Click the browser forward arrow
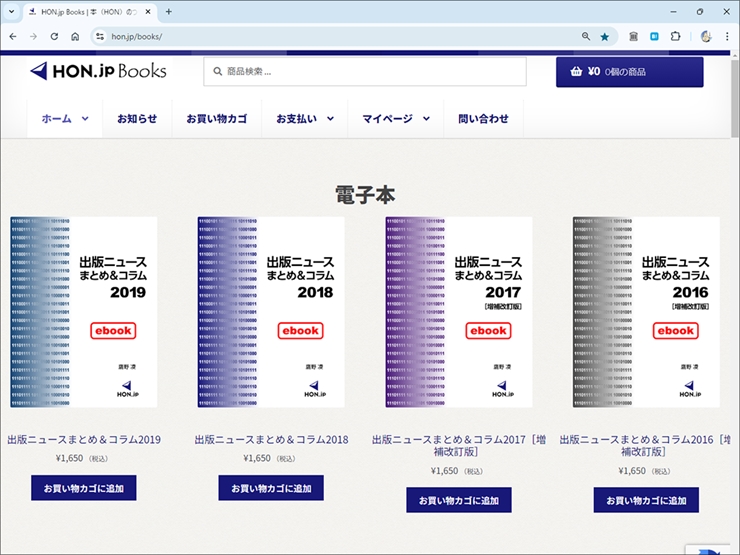 (x=34, y=36)
